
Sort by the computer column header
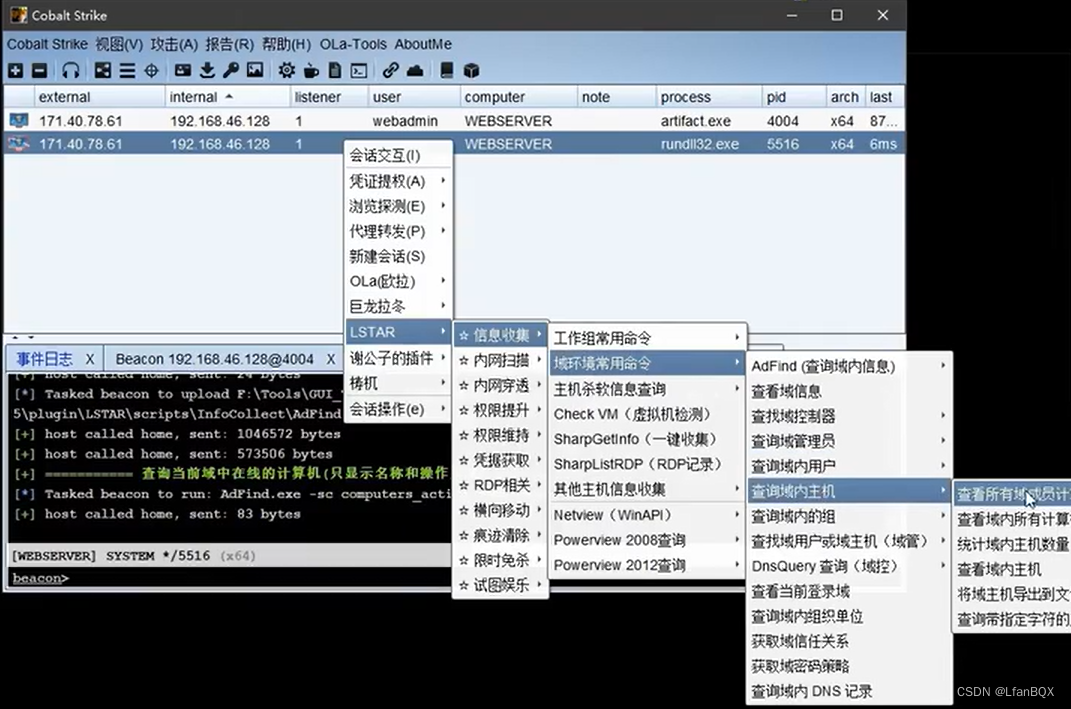click(518, 97)
